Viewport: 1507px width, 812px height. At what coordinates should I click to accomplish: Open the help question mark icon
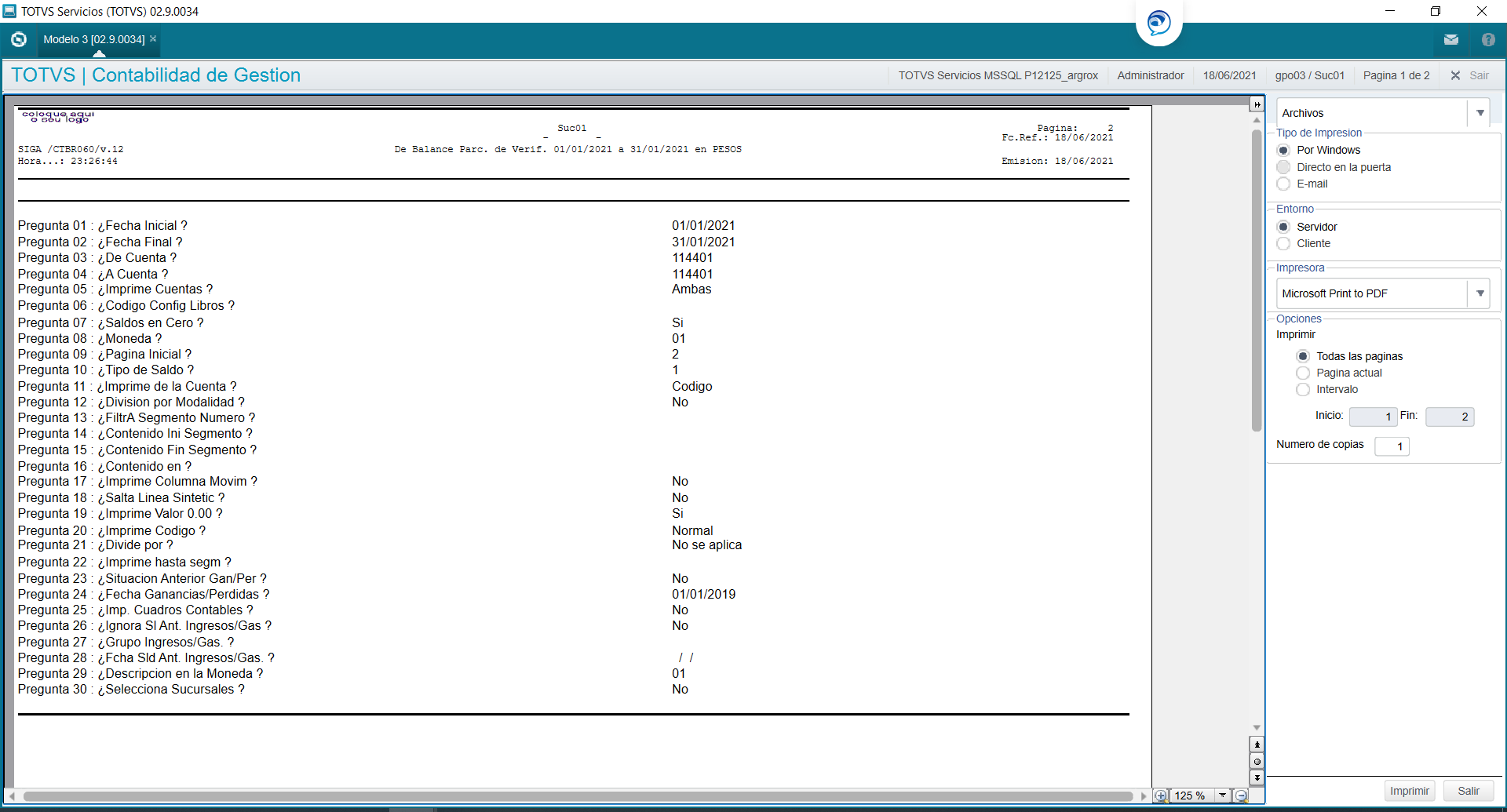click(1487, 39)
